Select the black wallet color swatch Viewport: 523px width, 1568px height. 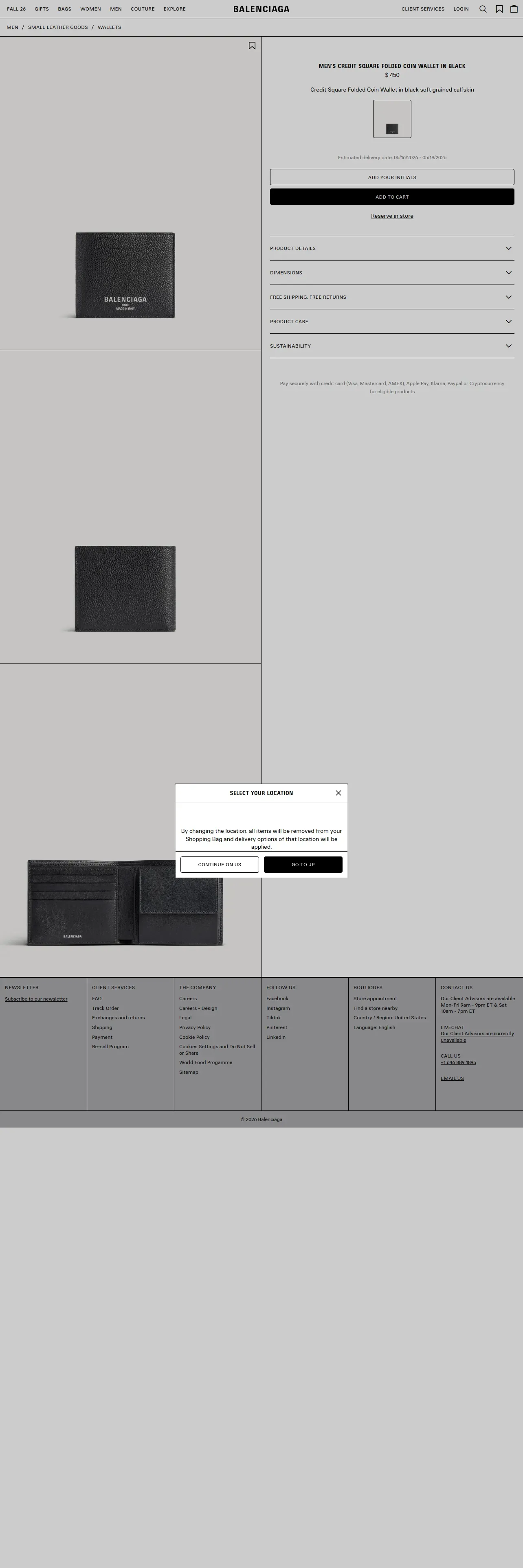(392, 119)
